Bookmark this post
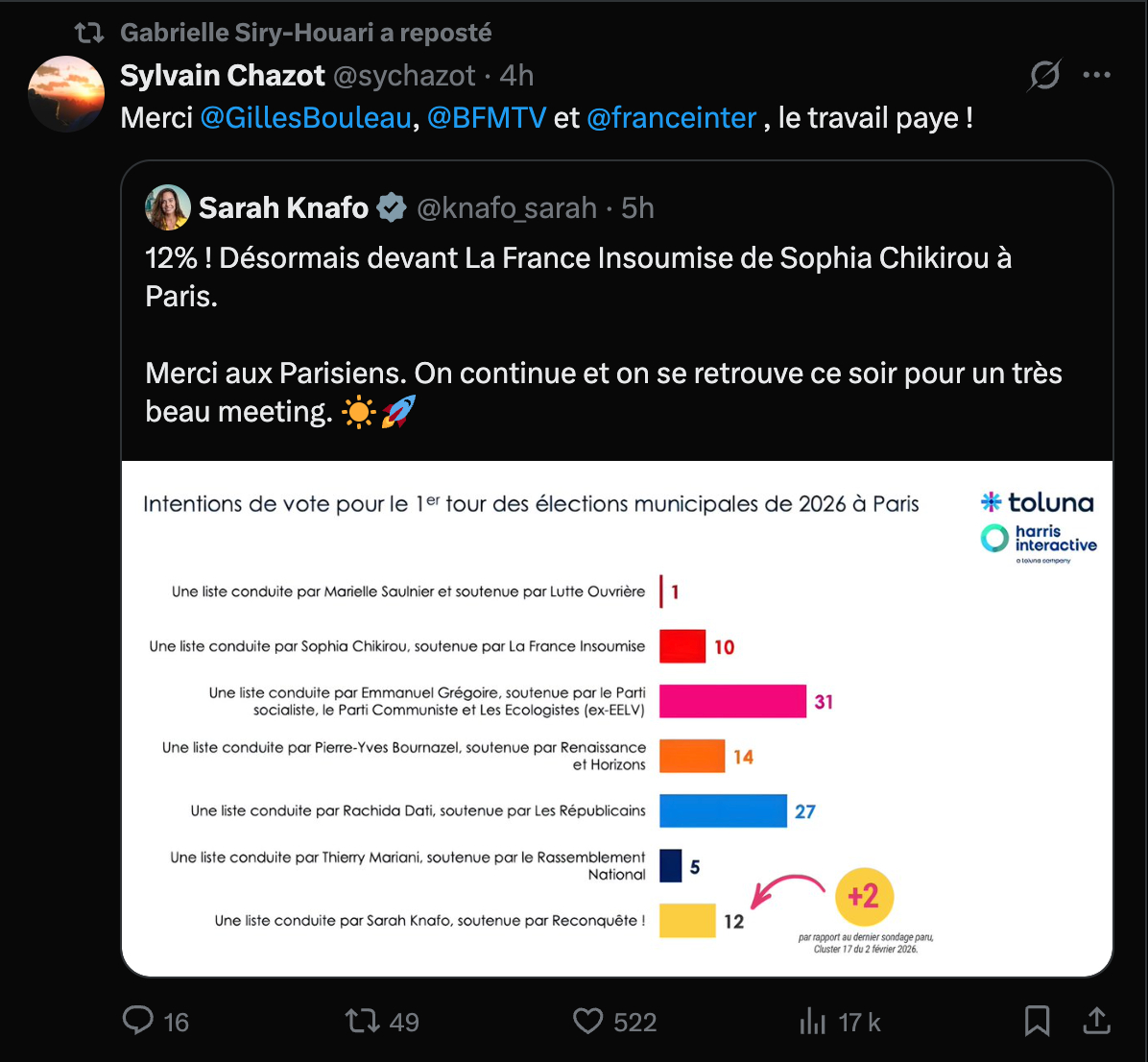Image resolution: width=1148 pixels, height=1062 pixels. coord(1037,1020)
